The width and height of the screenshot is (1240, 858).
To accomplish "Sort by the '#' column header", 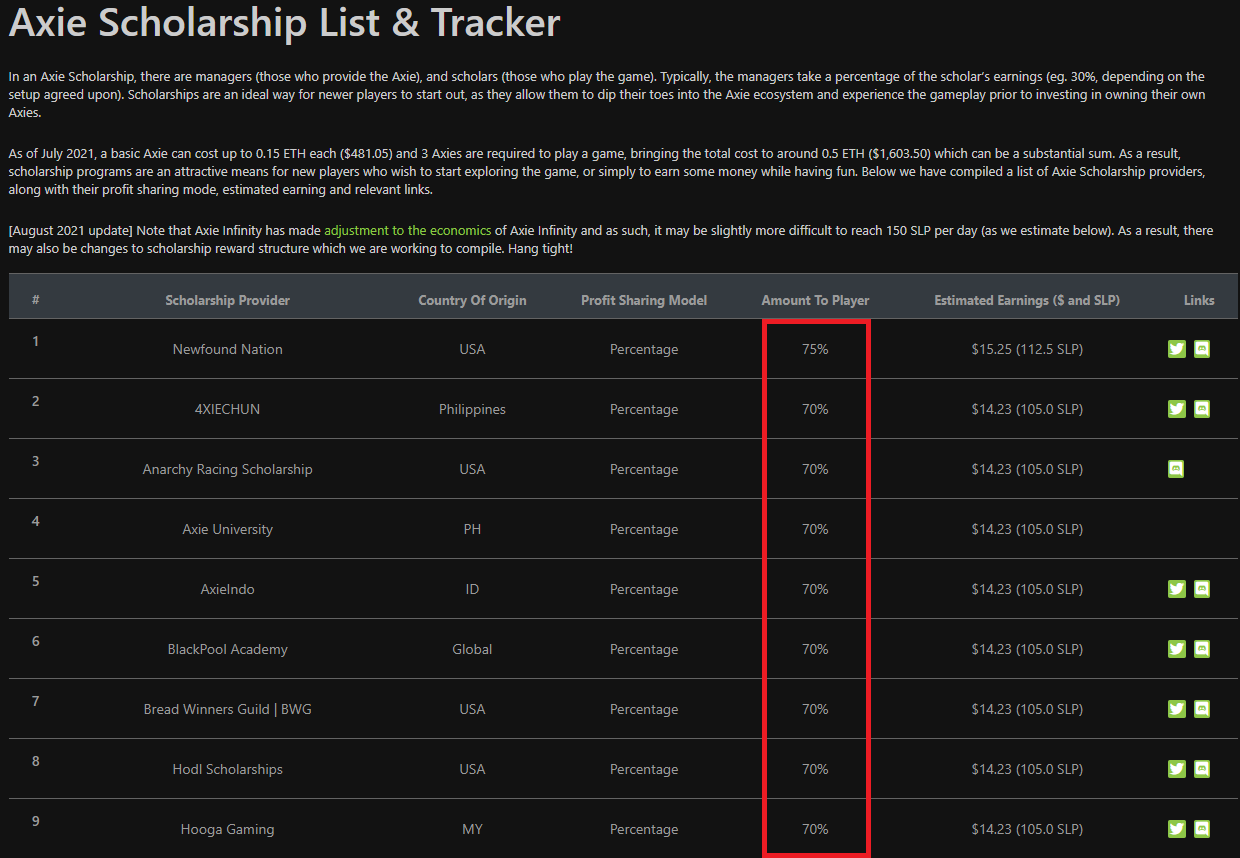I will 36,300.
